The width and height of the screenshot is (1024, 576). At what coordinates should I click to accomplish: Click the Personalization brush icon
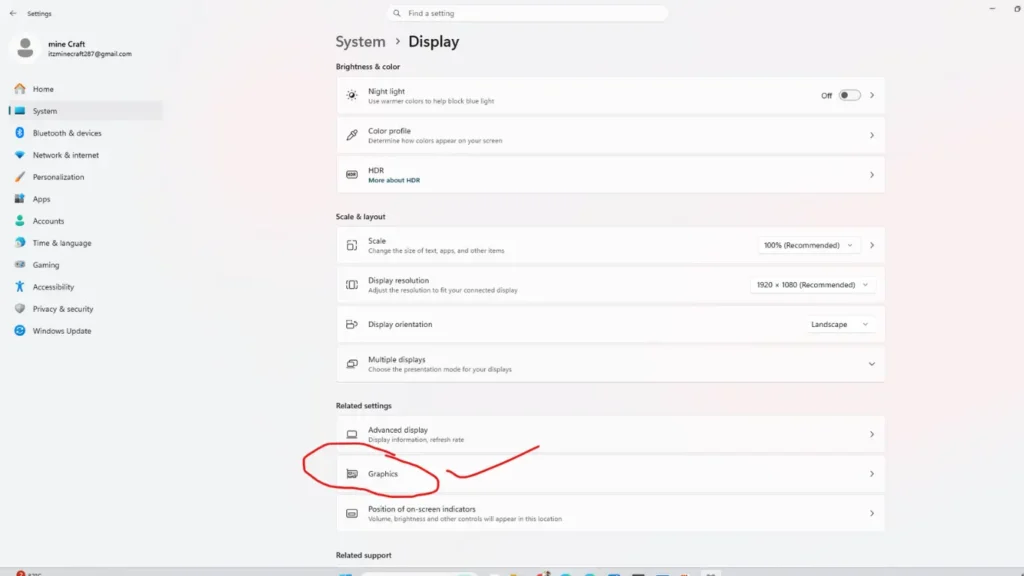click(20, 176)
